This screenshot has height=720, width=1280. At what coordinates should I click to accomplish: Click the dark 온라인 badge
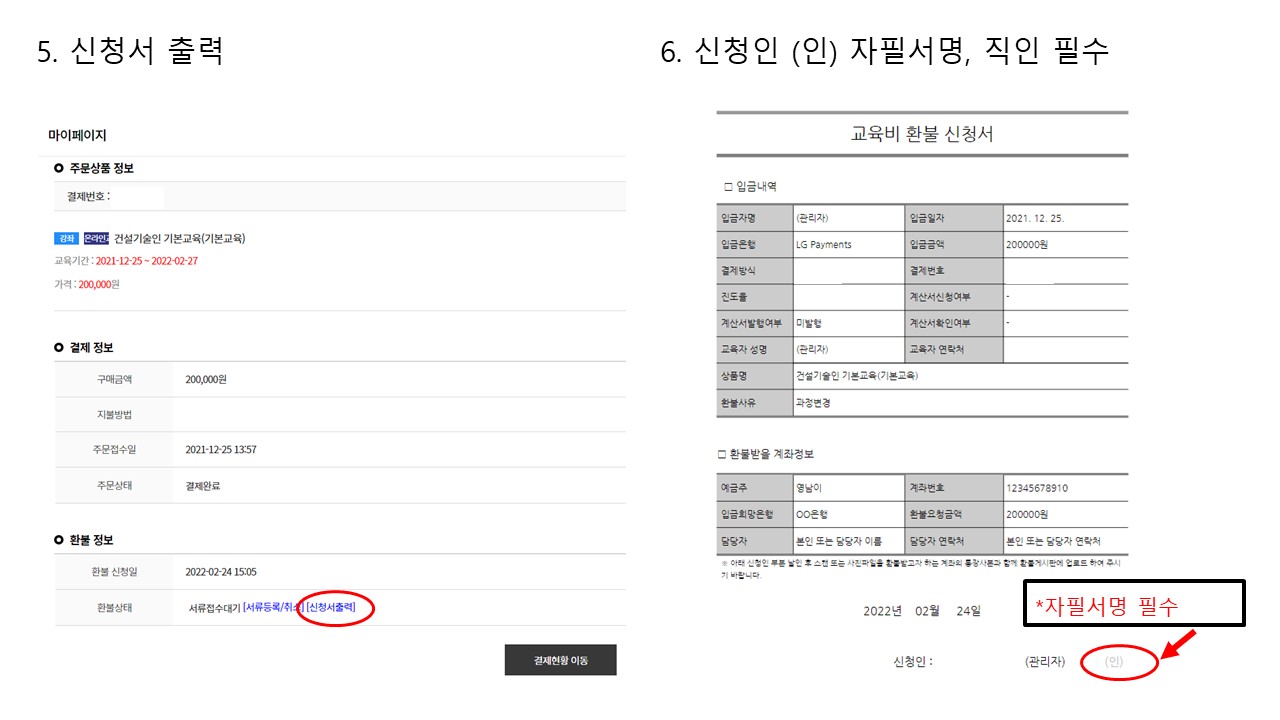pos(96,239)
